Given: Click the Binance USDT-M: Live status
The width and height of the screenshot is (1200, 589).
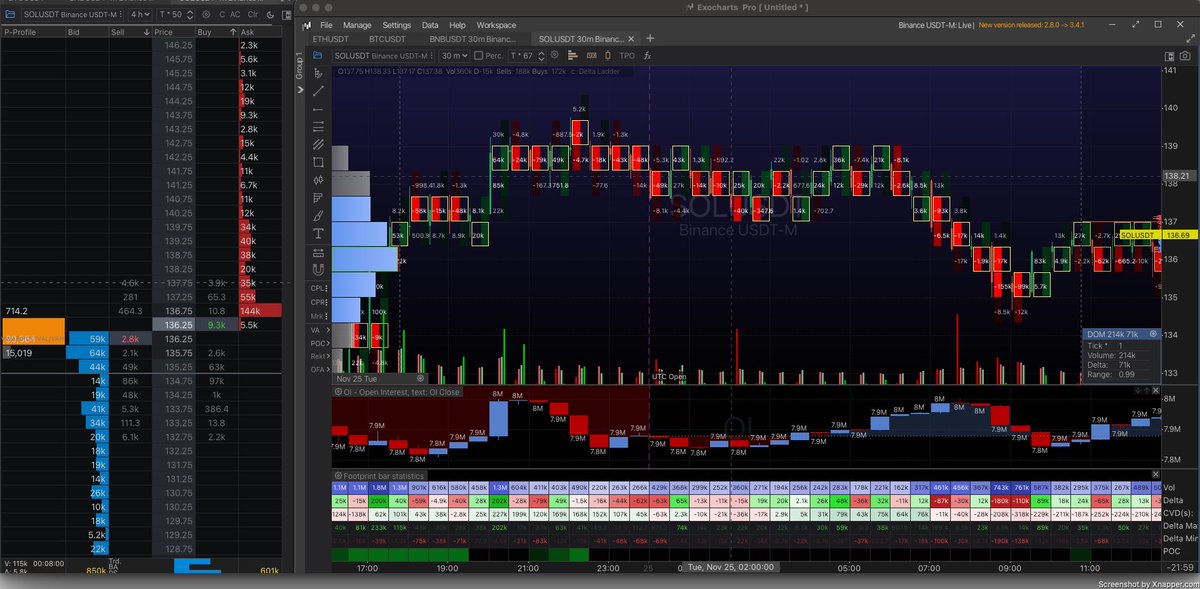Looking at the screenshot, I should (934, 25).
